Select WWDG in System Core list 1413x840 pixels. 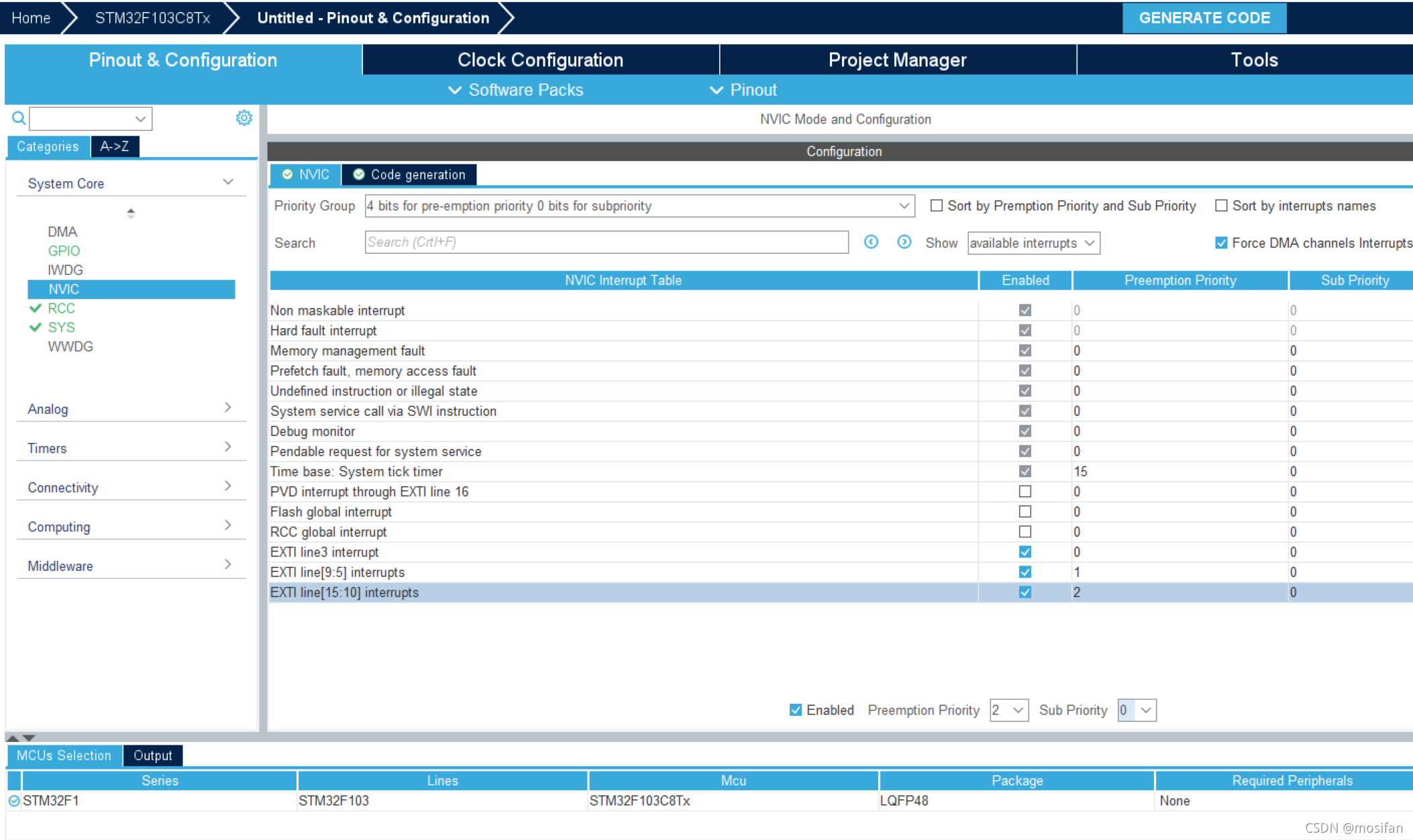70,347
